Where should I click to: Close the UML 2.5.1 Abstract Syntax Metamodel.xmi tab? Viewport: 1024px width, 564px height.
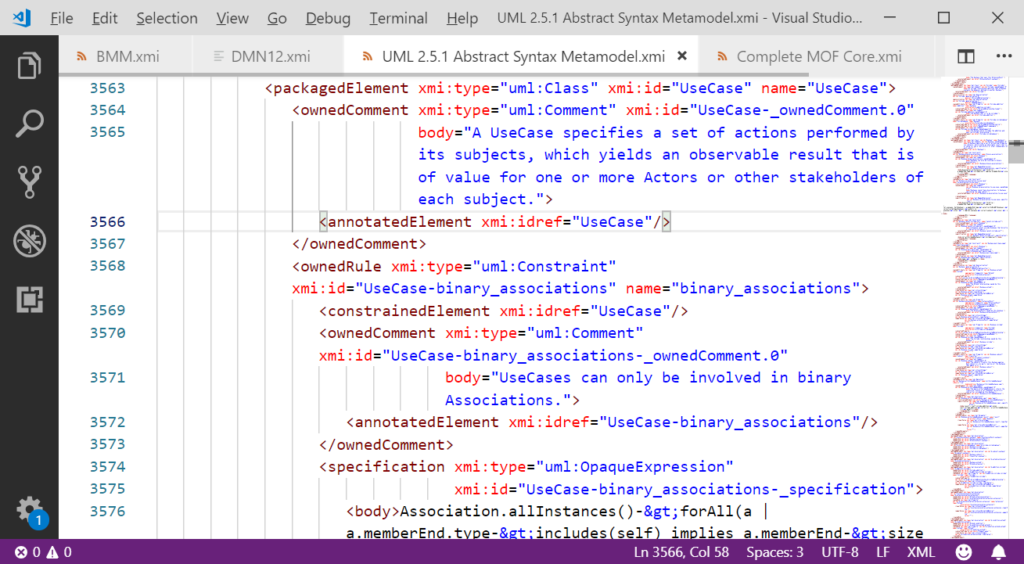point(682,57)
